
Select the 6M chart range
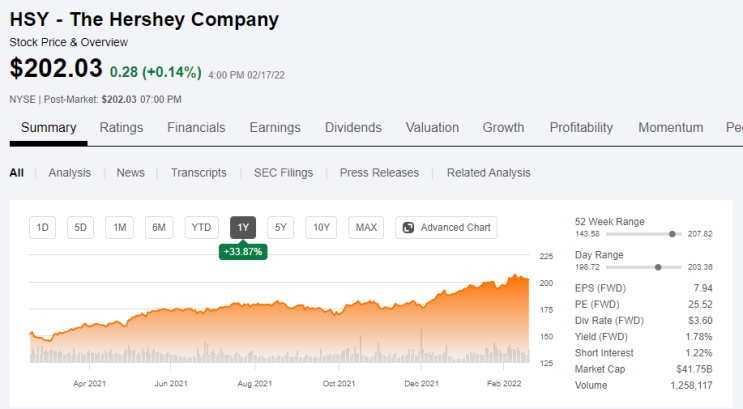159,227
